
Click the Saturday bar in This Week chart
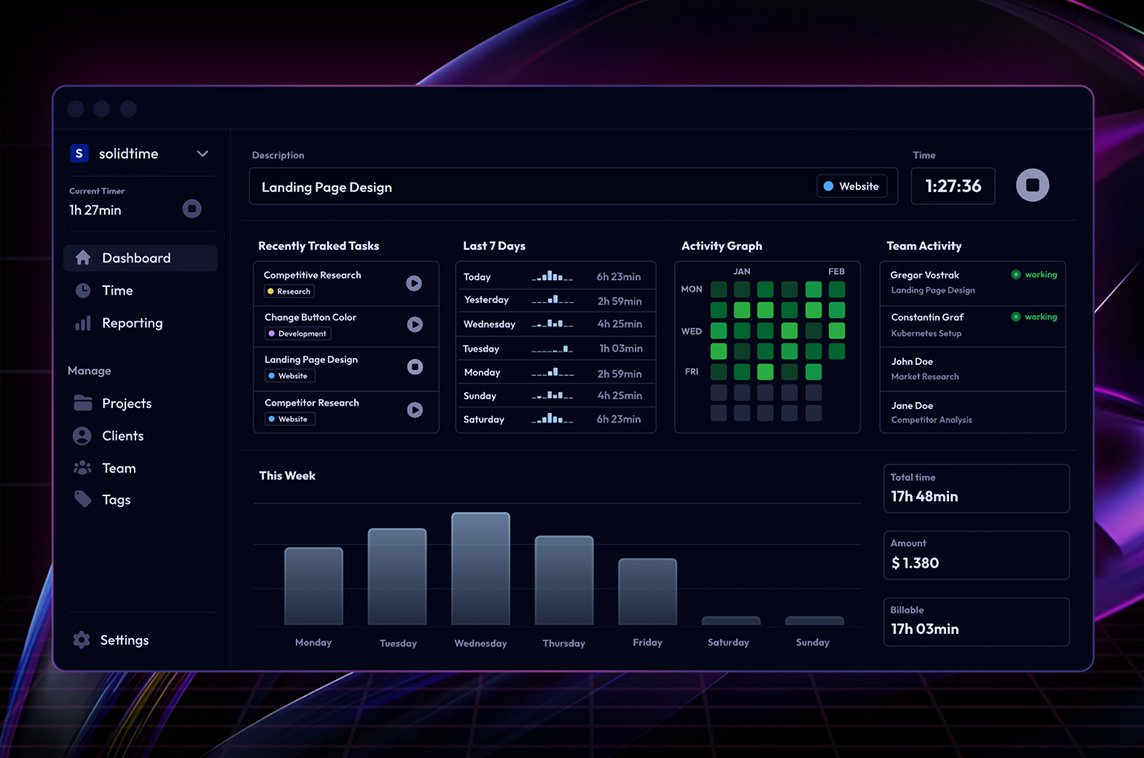731,621
